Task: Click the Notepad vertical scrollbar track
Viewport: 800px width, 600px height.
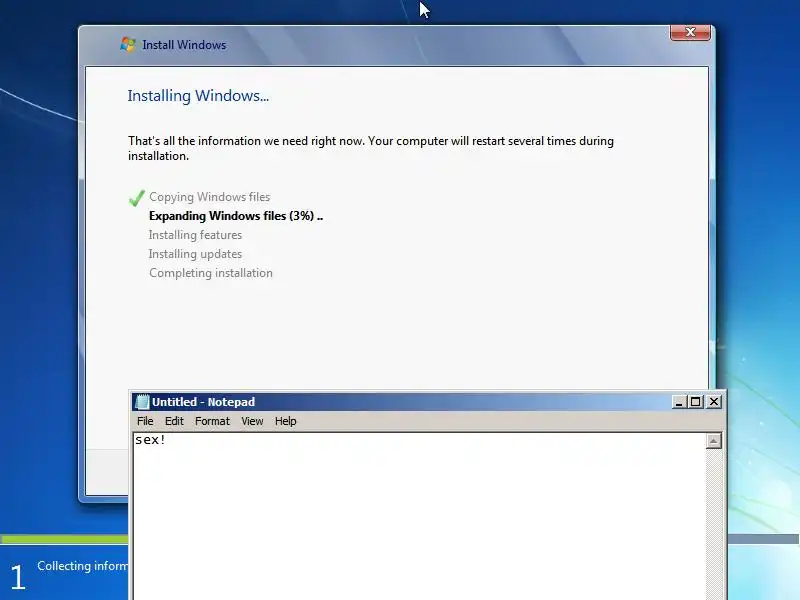Action: tap(714, 524)
